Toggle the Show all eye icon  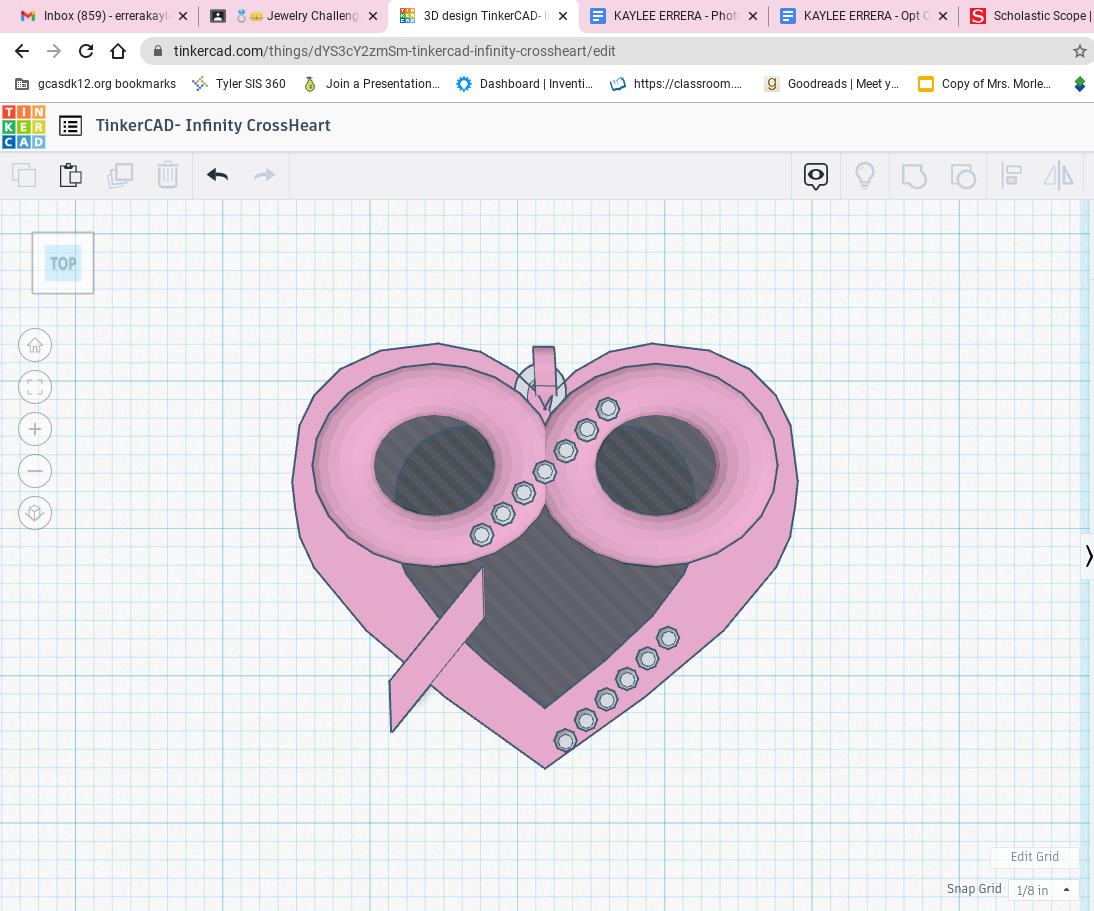[x=816, y=177]
